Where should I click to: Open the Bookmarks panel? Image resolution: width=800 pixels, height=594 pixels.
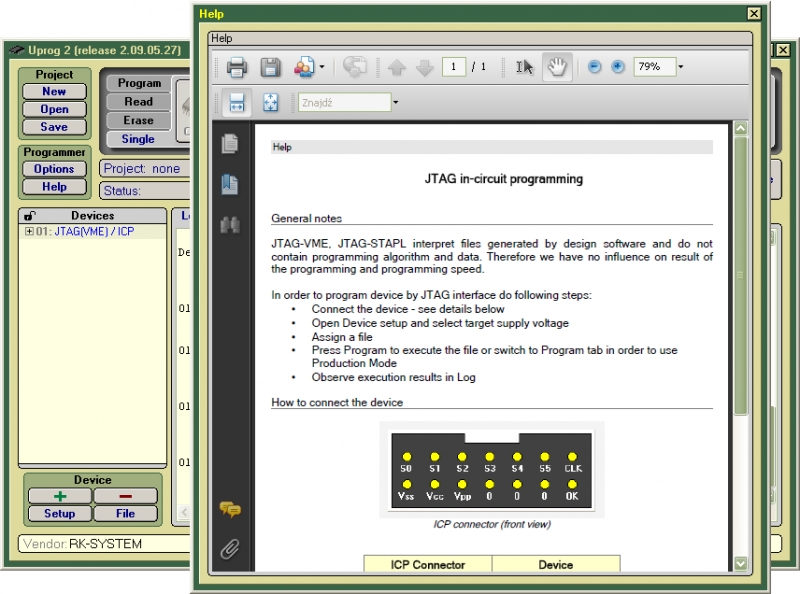pos(230,184)
